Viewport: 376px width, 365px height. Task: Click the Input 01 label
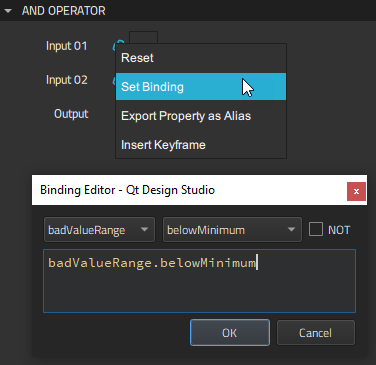[67, 46]
